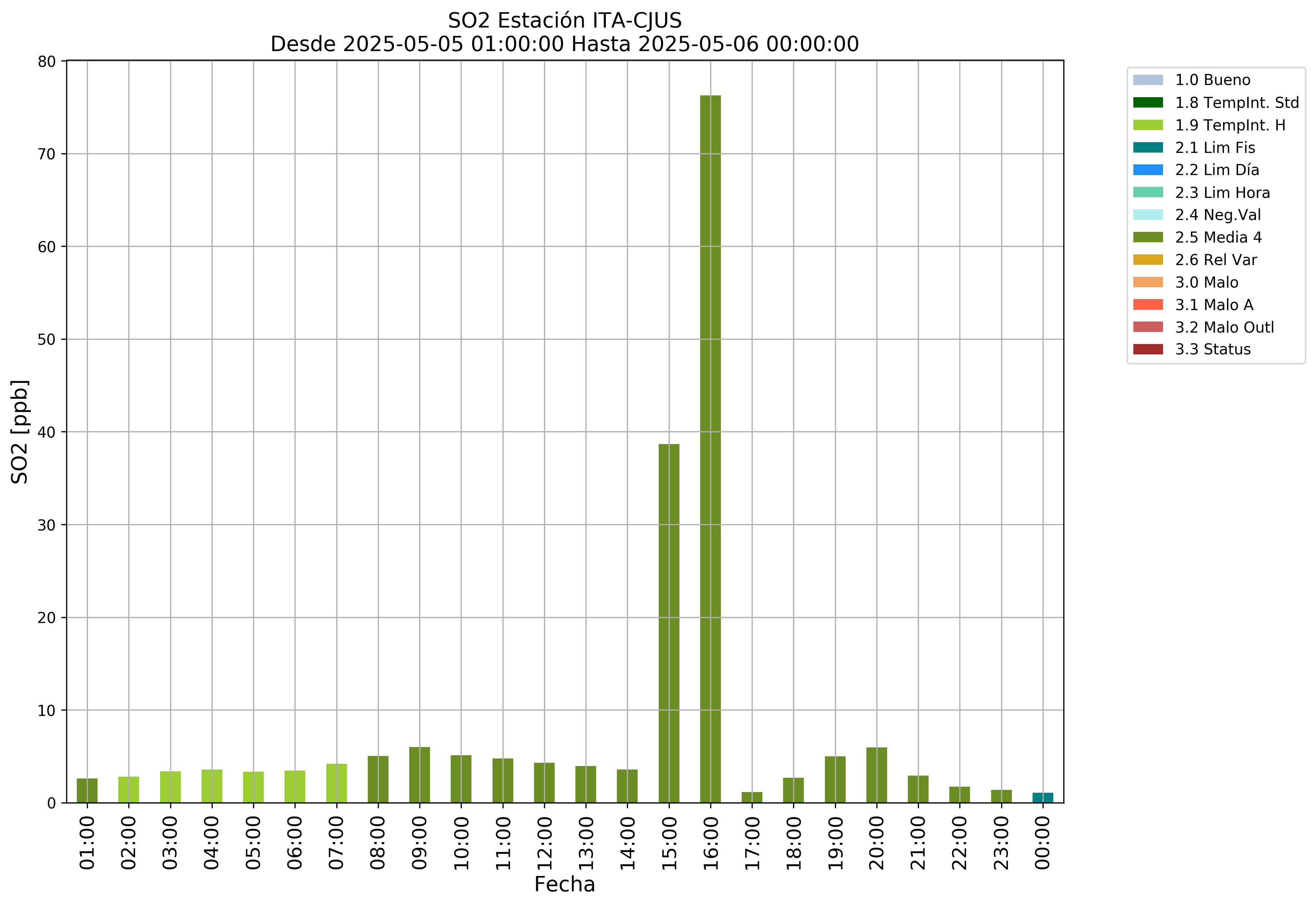Click the 3.2 Malo Outl legend swatch

point(1147,327)
